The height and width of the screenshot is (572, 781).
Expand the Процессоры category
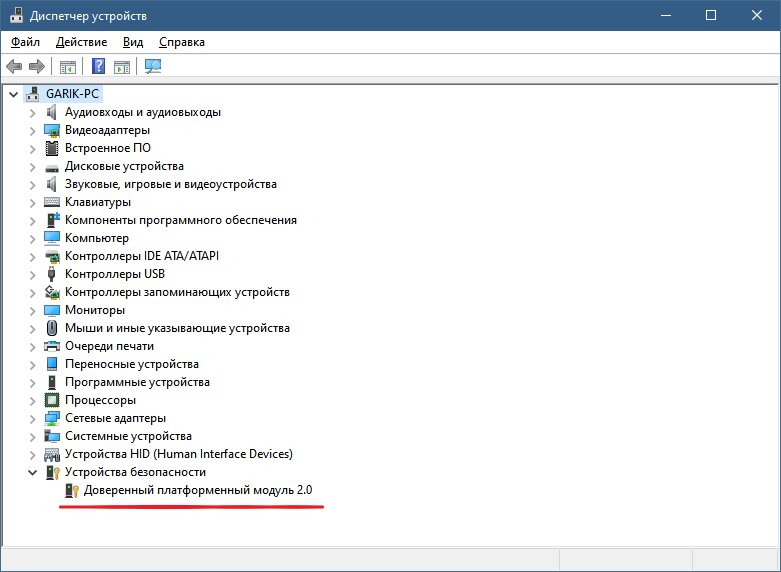point(32,400)
